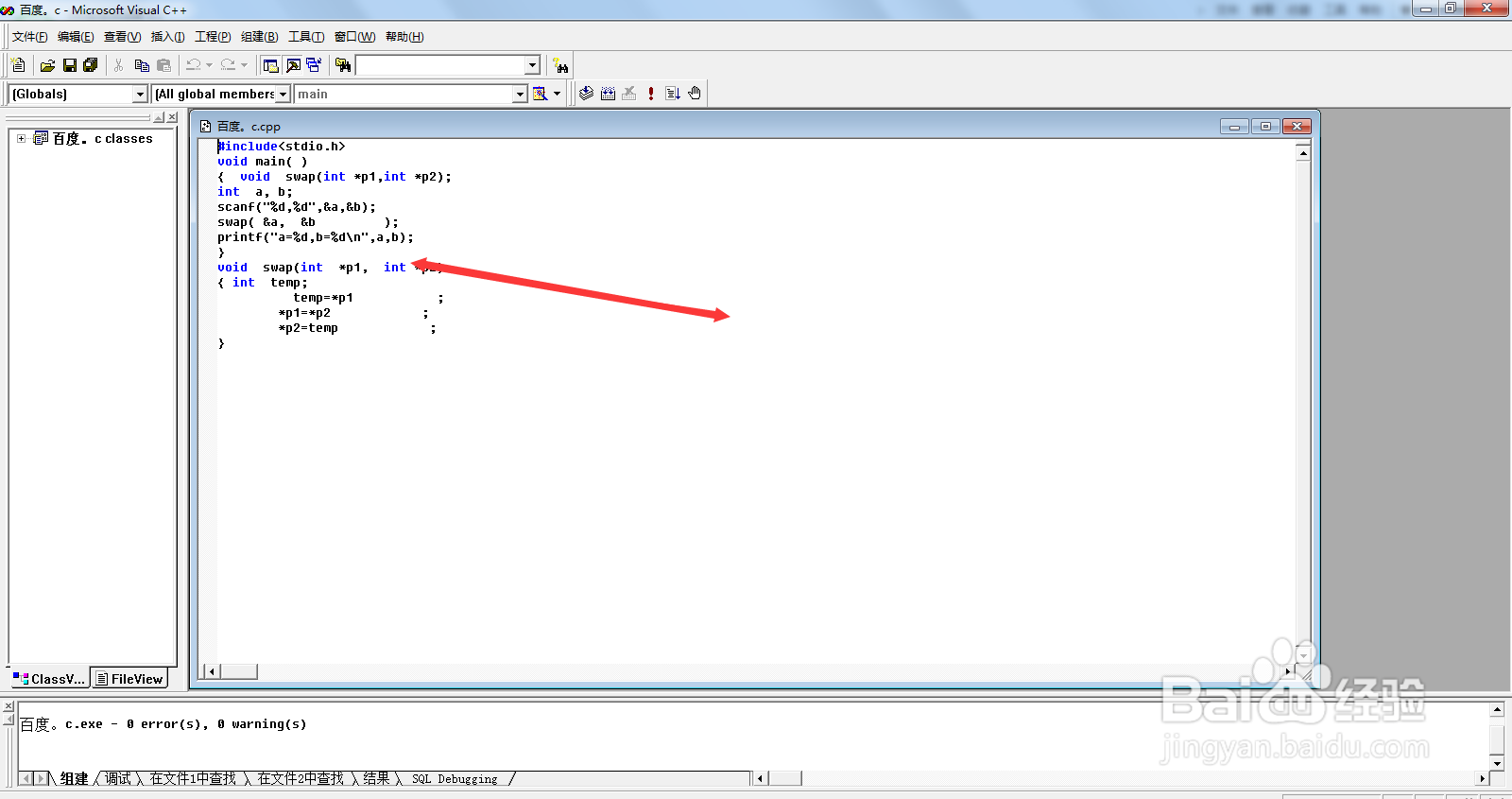Select the 结果 output tab
Viewport: 1512px width, 799px height.
[376, 778]
